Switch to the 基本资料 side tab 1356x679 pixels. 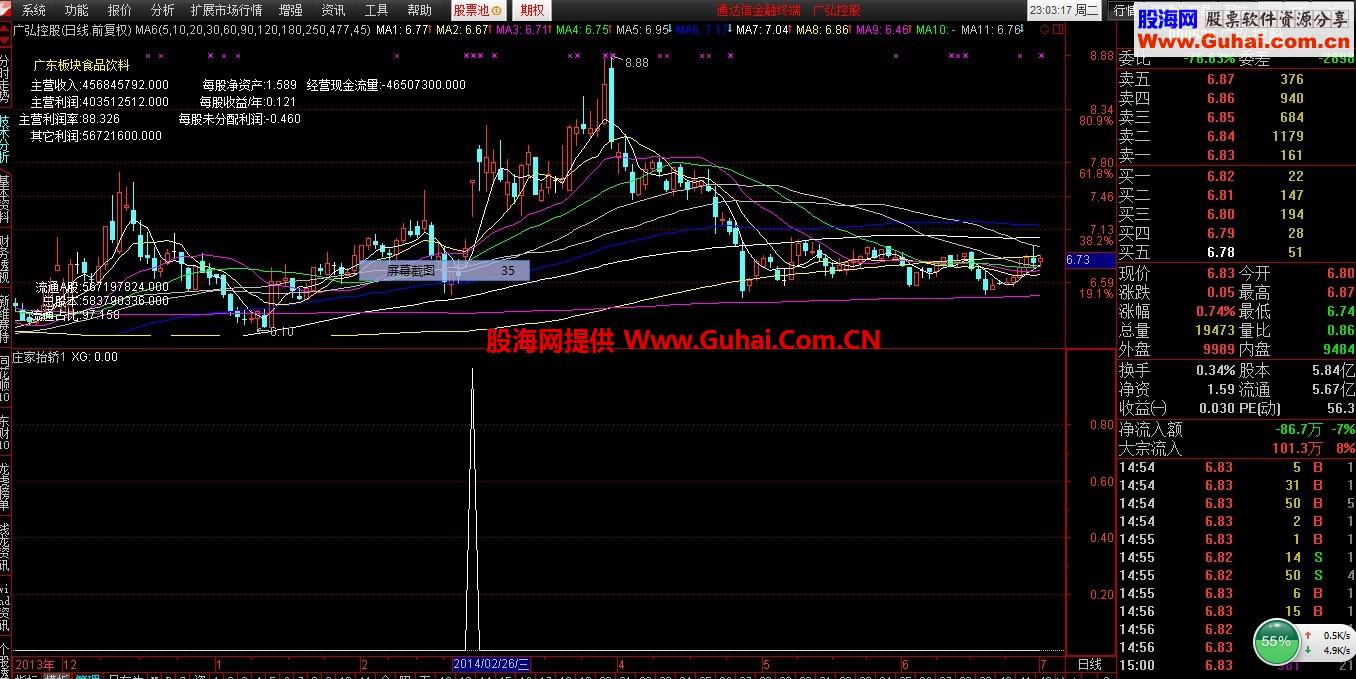coord(5,199)
